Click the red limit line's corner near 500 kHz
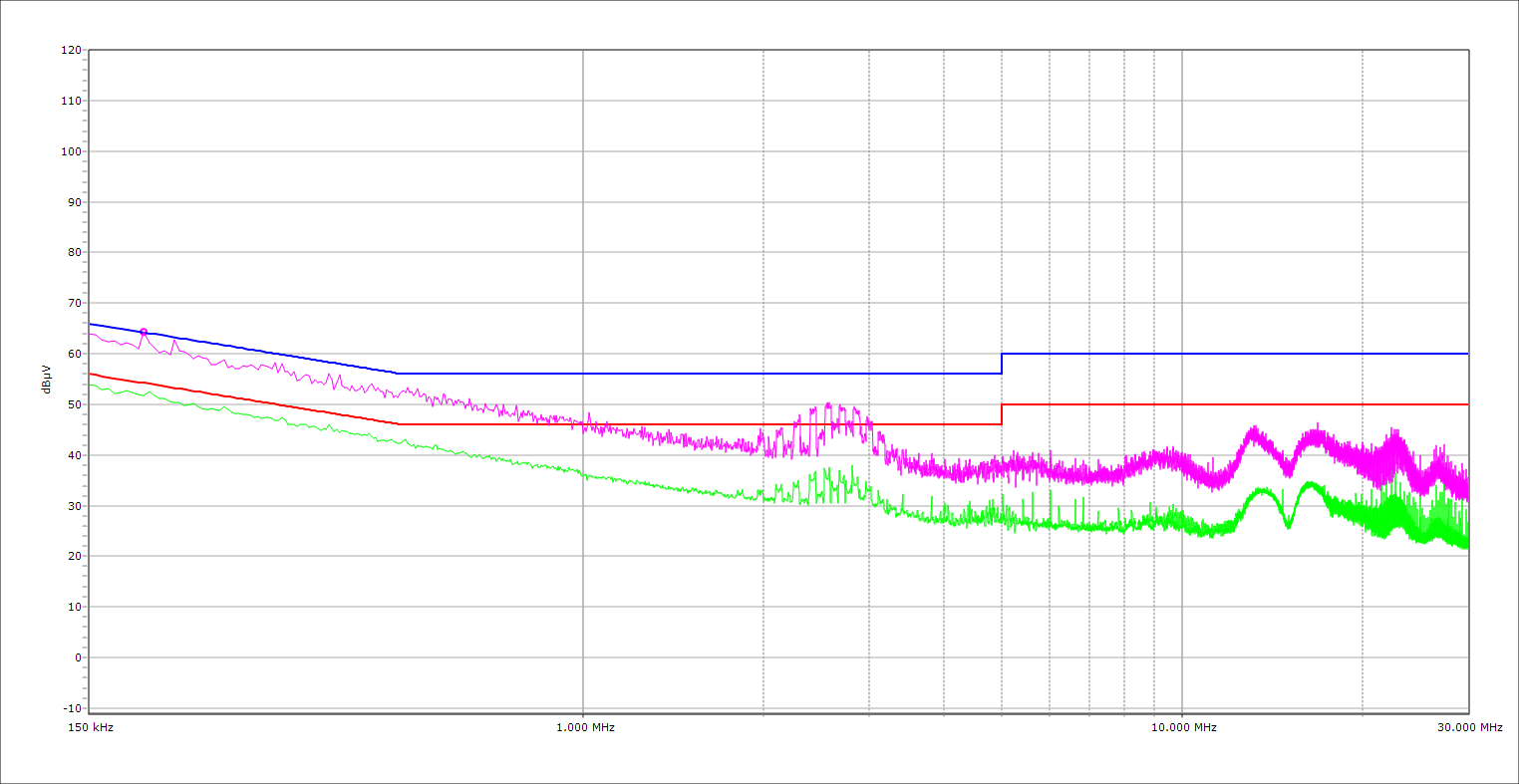The width and height of the screenshot is (1519, 784). coord(398,424)
